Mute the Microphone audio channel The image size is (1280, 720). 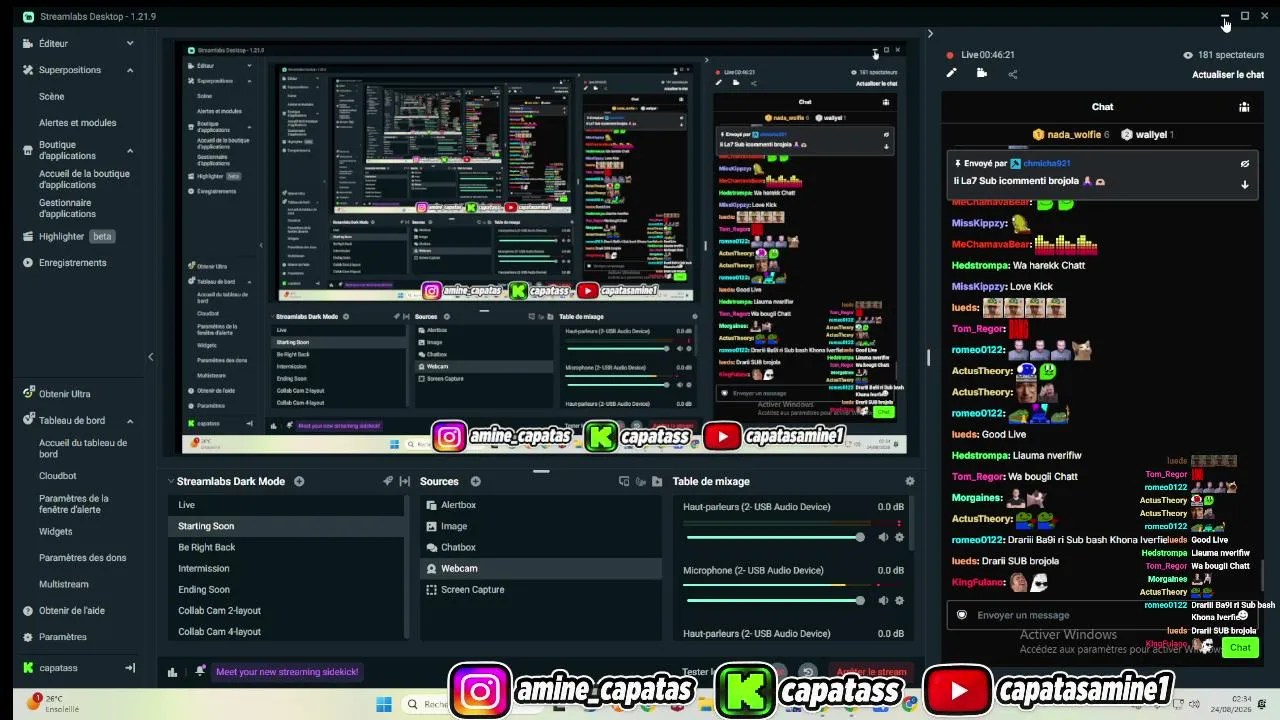[x=883, y=600]
